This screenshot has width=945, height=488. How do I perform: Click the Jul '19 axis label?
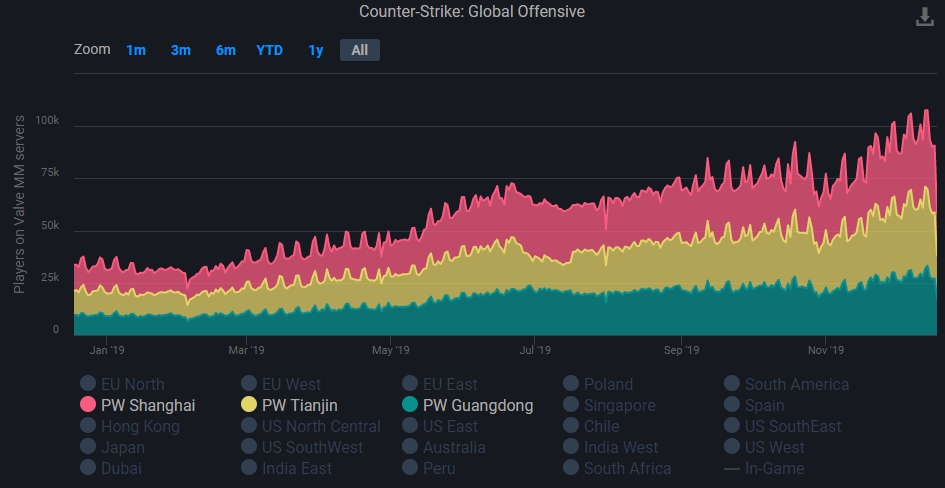(x=535, y=350)
